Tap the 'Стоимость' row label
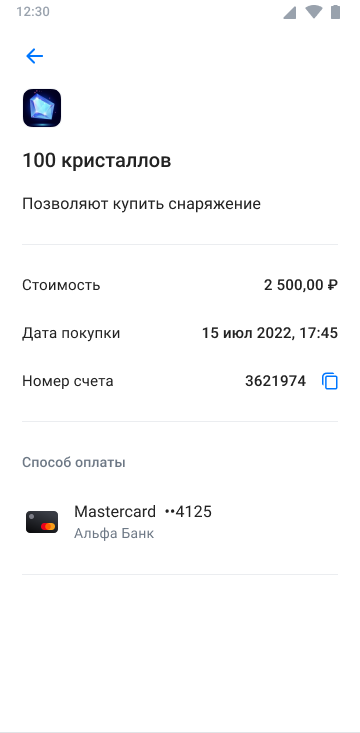 coord(61,285)
